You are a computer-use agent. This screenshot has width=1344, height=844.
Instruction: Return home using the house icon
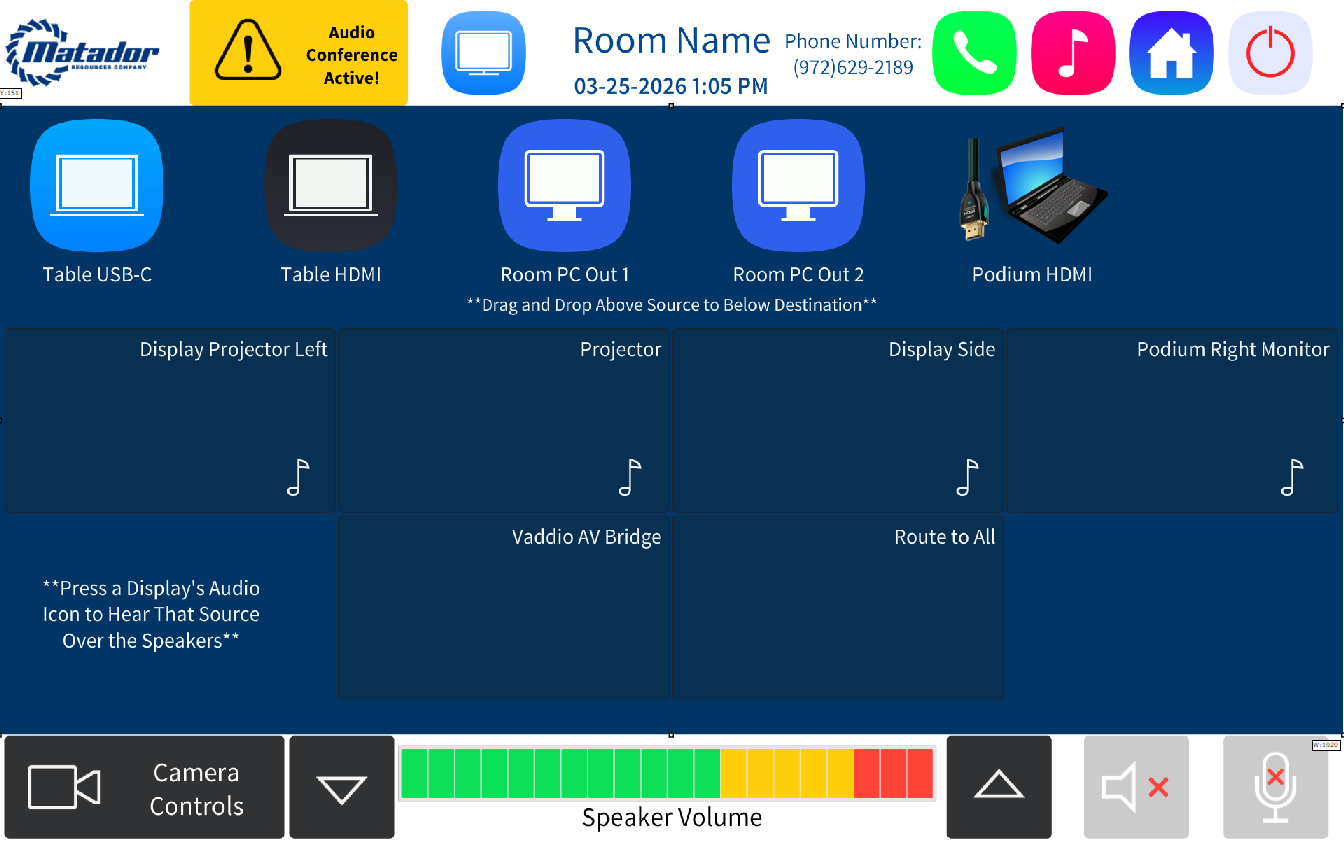[x=1170, y=53]
